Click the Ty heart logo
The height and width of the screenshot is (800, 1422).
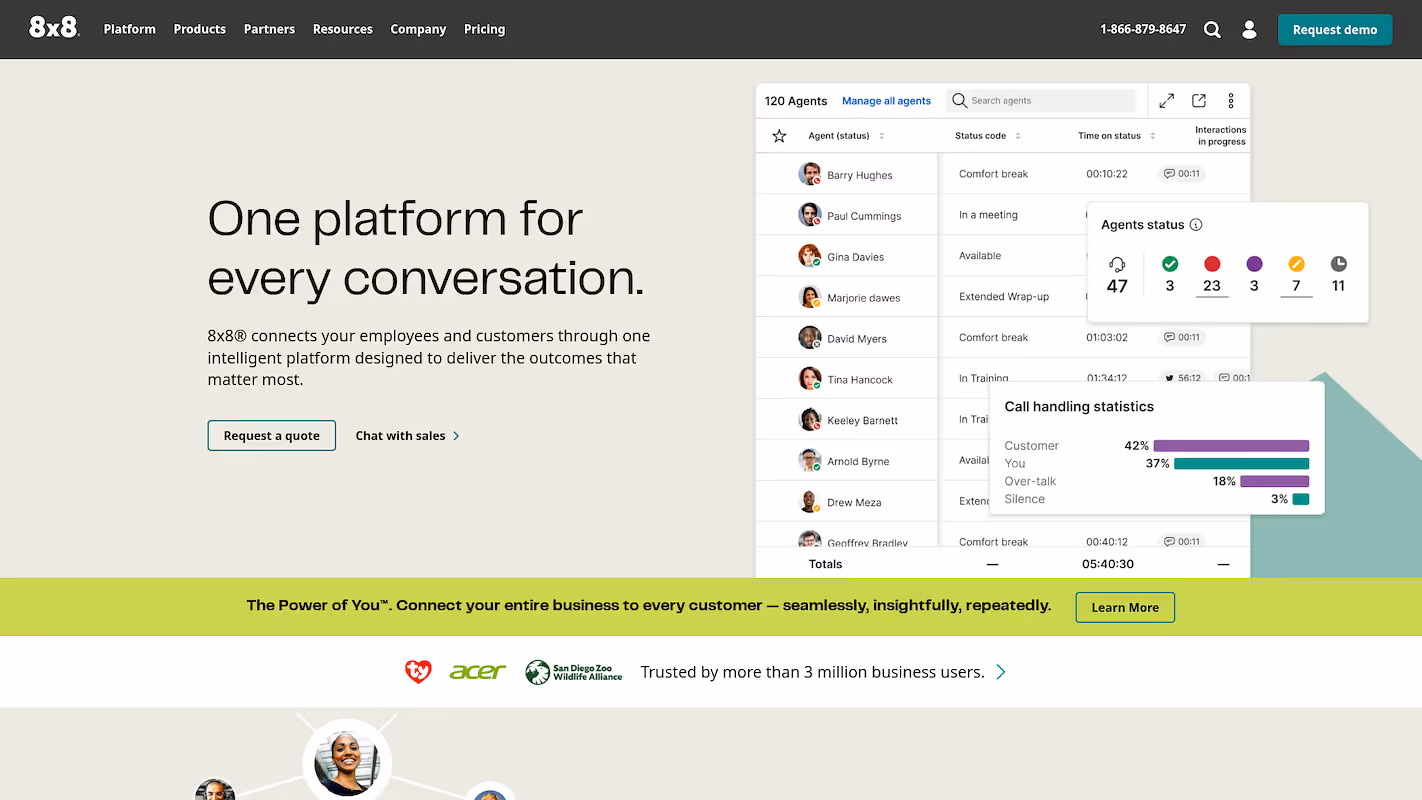point(418,672)
